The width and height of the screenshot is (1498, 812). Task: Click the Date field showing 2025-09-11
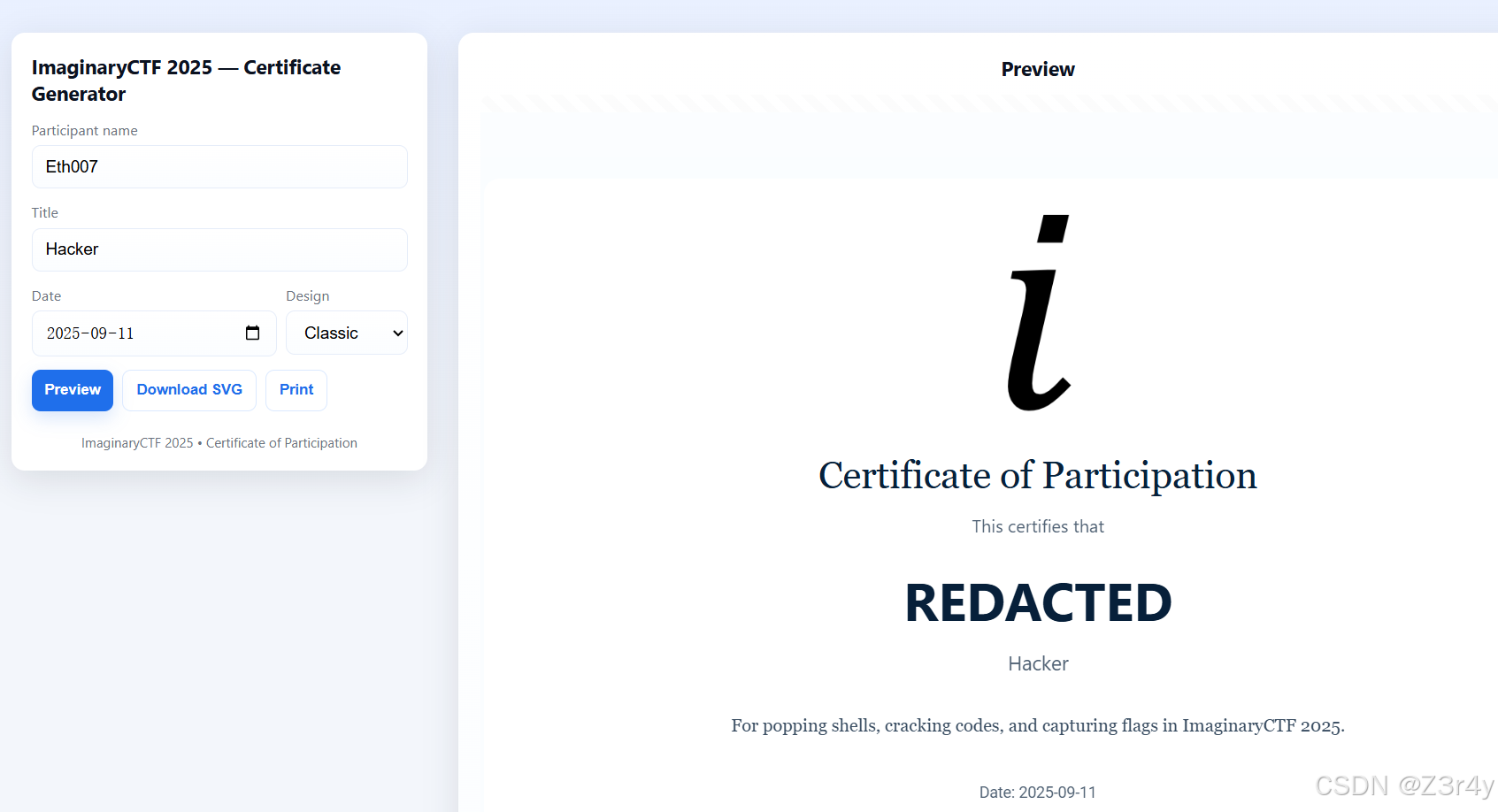pyautogui.click(x=154, y=333)
